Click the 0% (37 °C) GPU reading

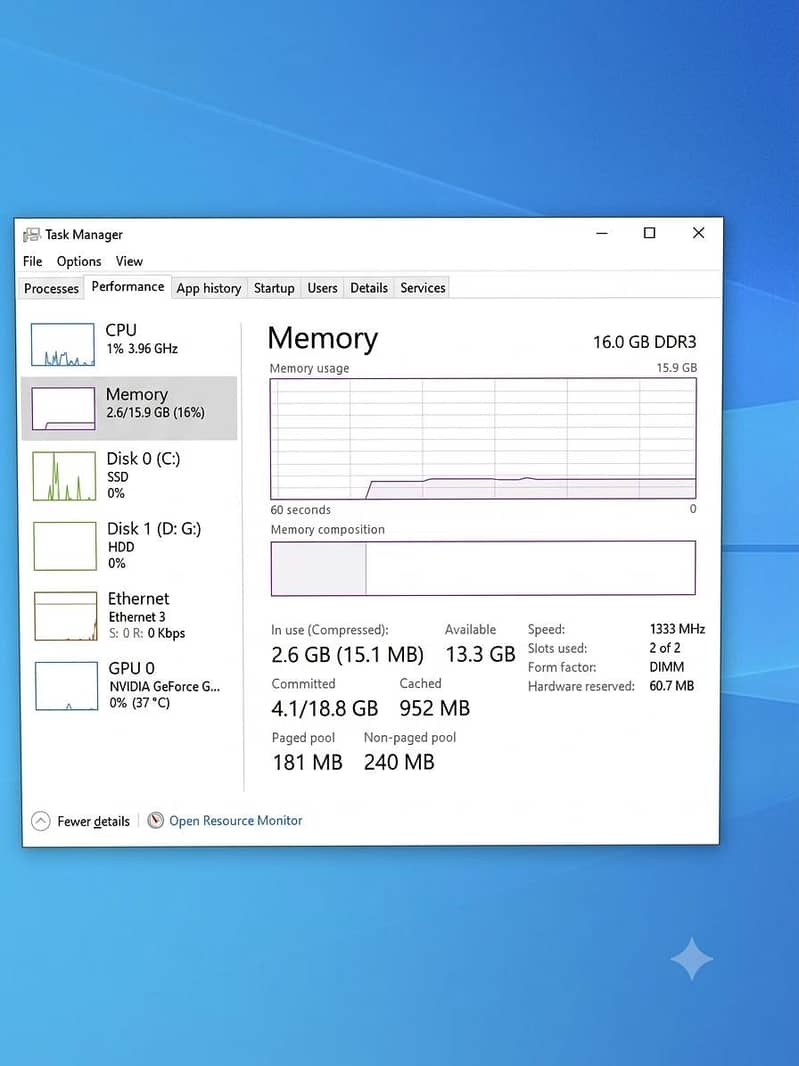pyautogui.click(x=139, y=703)
